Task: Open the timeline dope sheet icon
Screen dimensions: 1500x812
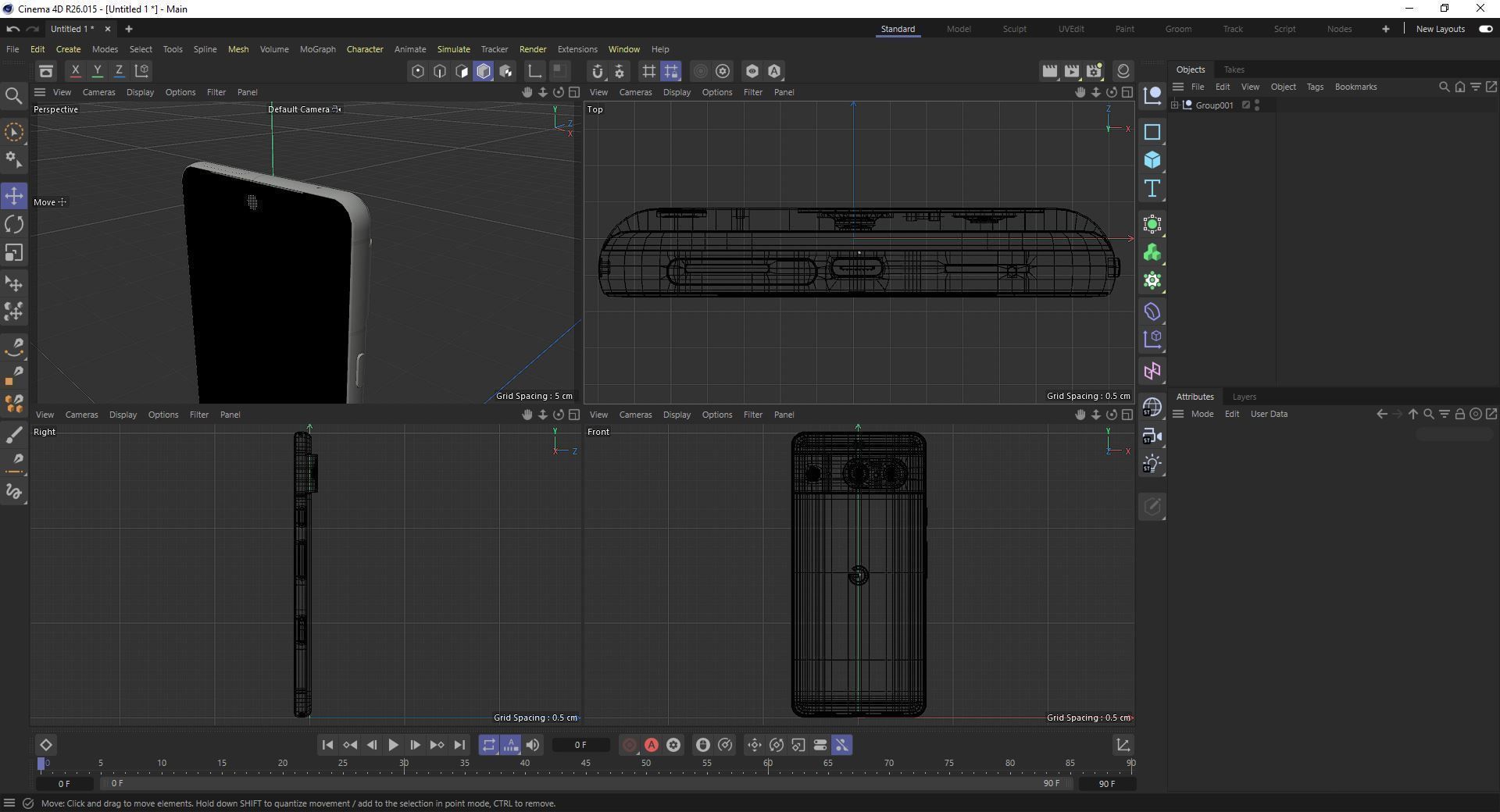Action: (1123, 745)
